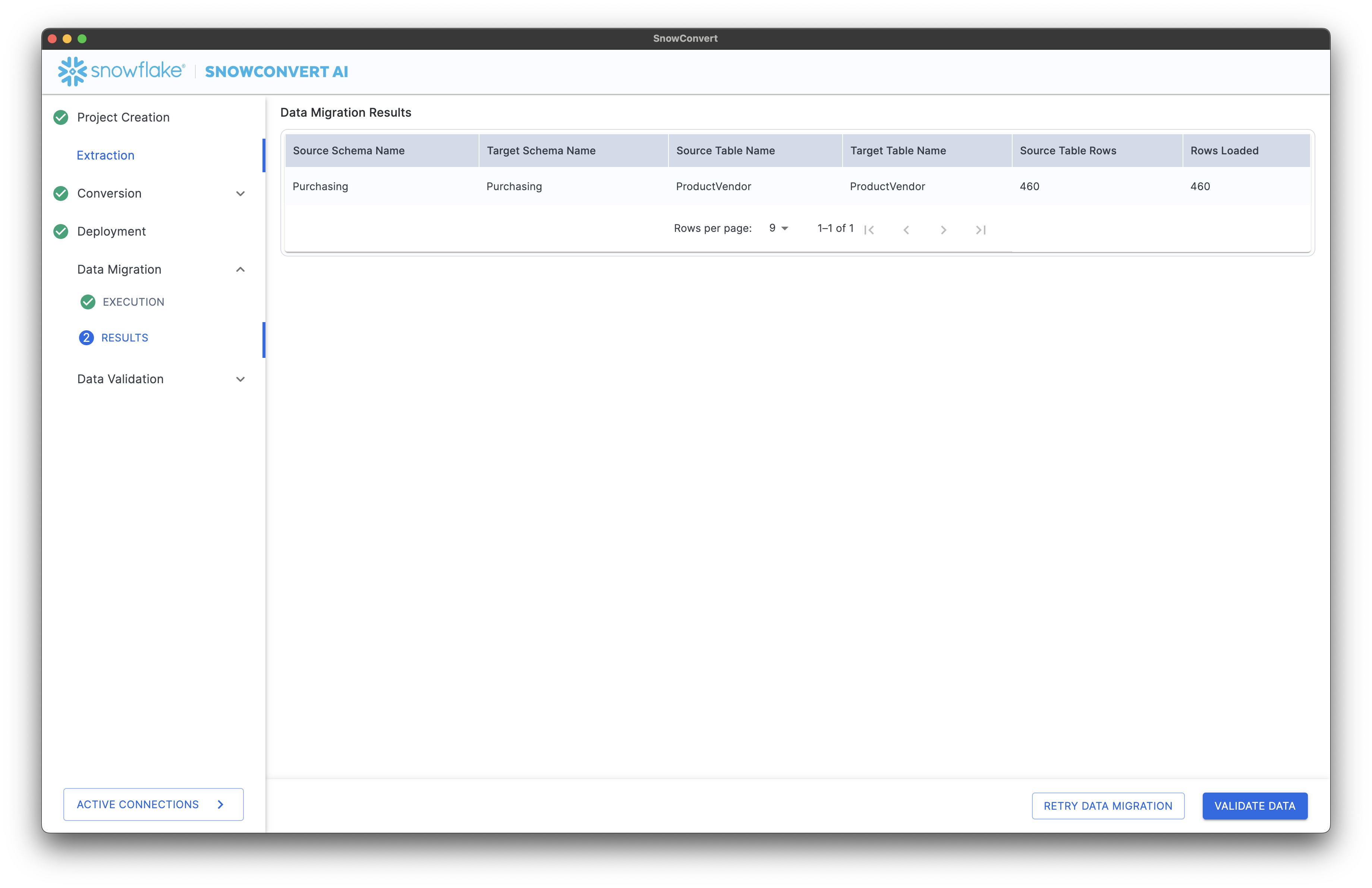Collapse the Data Migration section chevron
This screenshot has width=1372, height=888.
[240, 270]
